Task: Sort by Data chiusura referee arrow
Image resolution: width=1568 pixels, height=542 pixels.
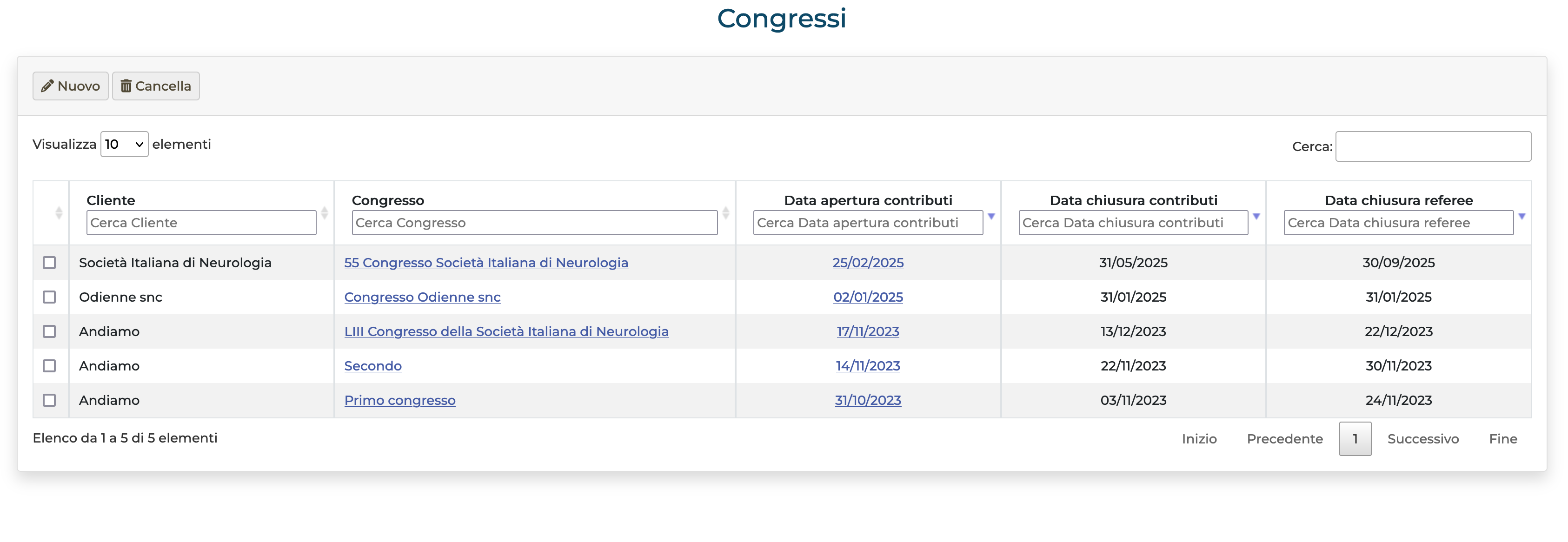Action: pyautogui.click(x=1522, y=217)
